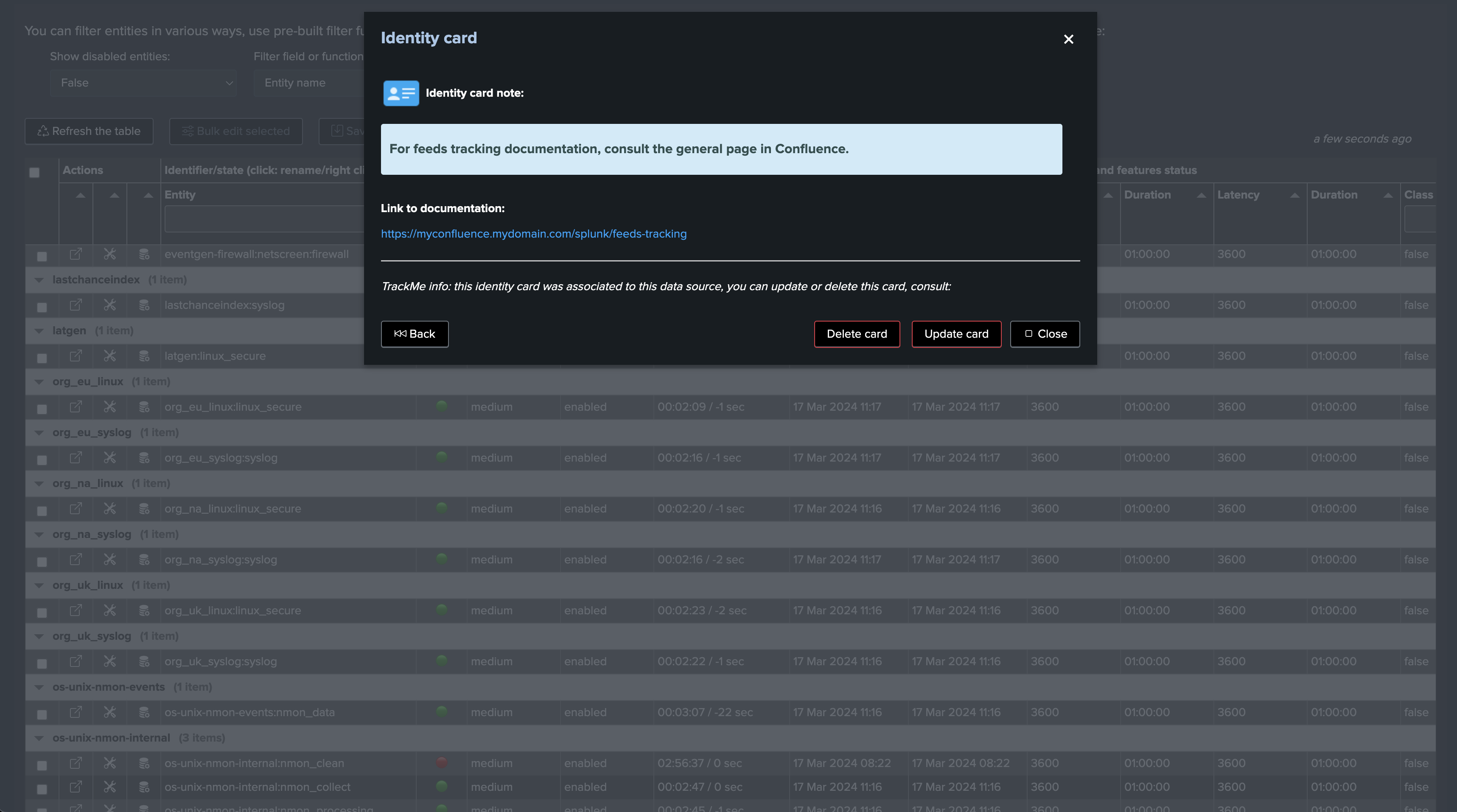
Task: Sort by the Latency column arrow
Action: [1294, 195]
